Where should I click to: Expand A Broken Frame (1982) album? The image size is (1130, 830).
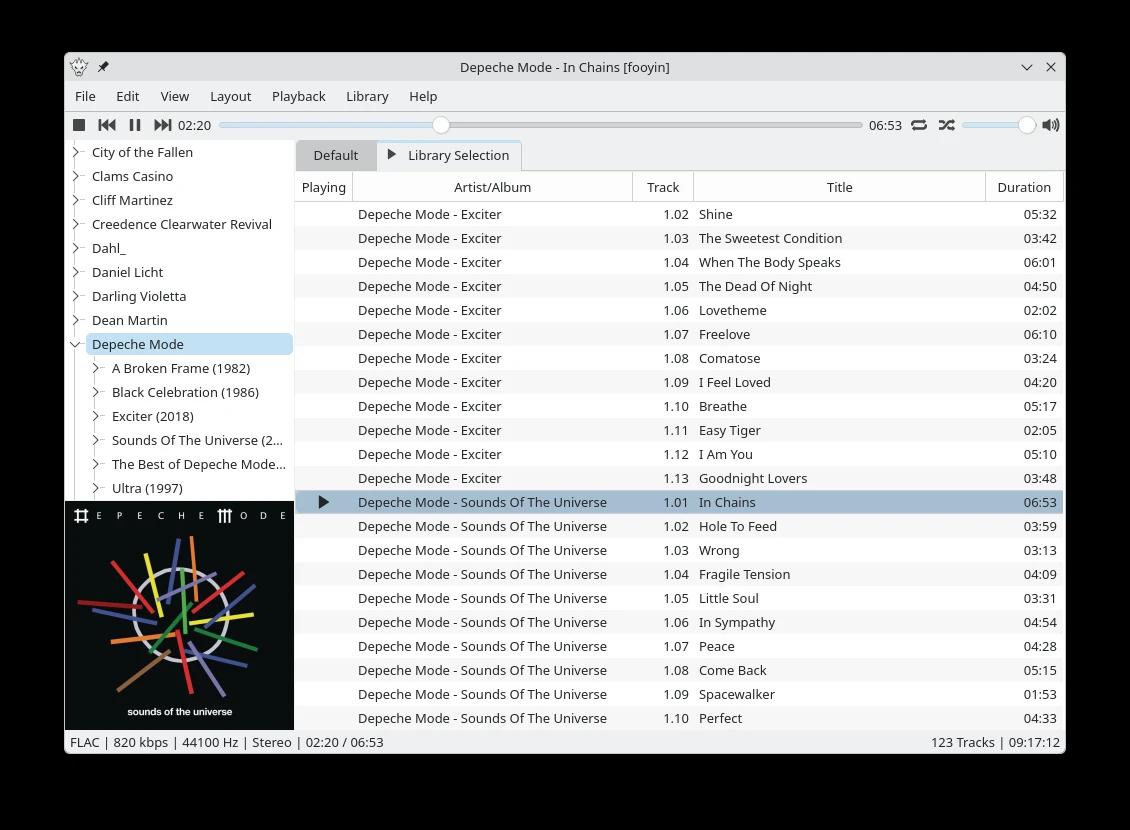click(x=95, y=368)
